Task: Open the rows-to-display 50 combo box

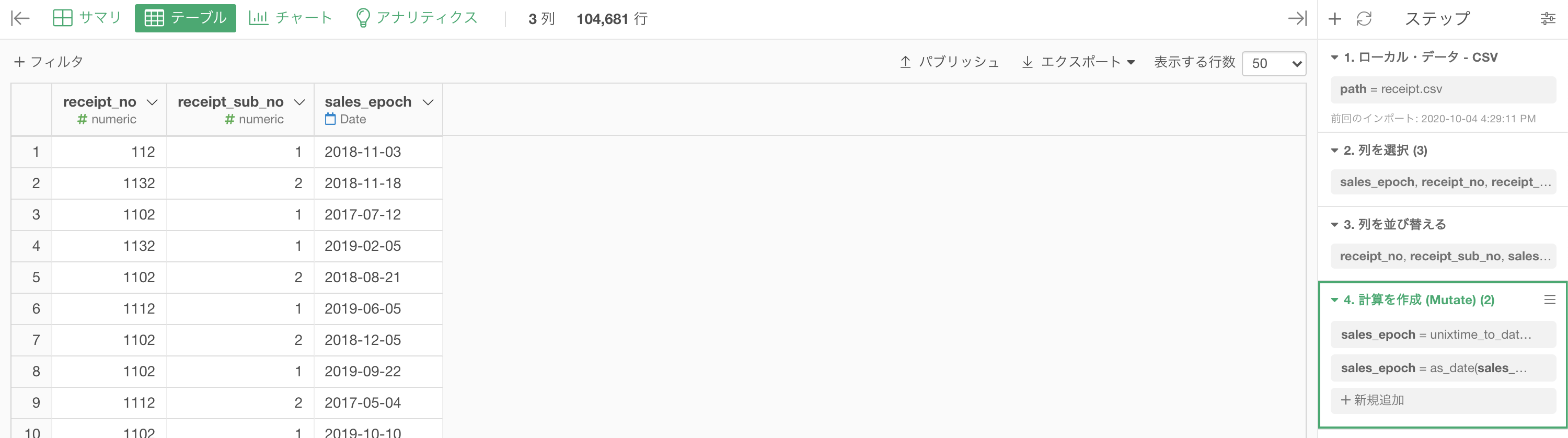Action: (x=1273, y=63)
